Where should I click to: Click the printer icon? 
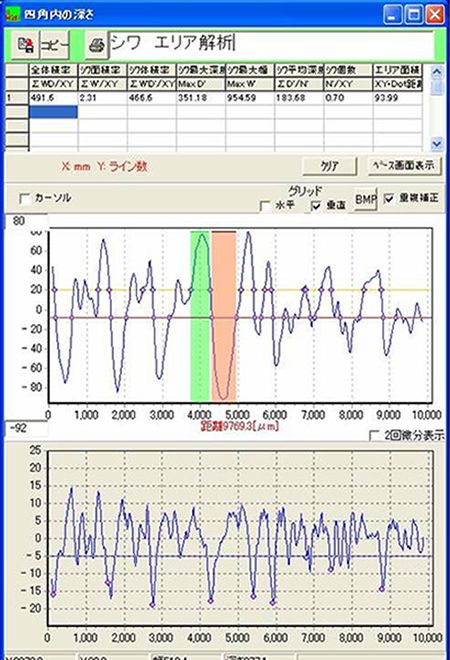97,45
